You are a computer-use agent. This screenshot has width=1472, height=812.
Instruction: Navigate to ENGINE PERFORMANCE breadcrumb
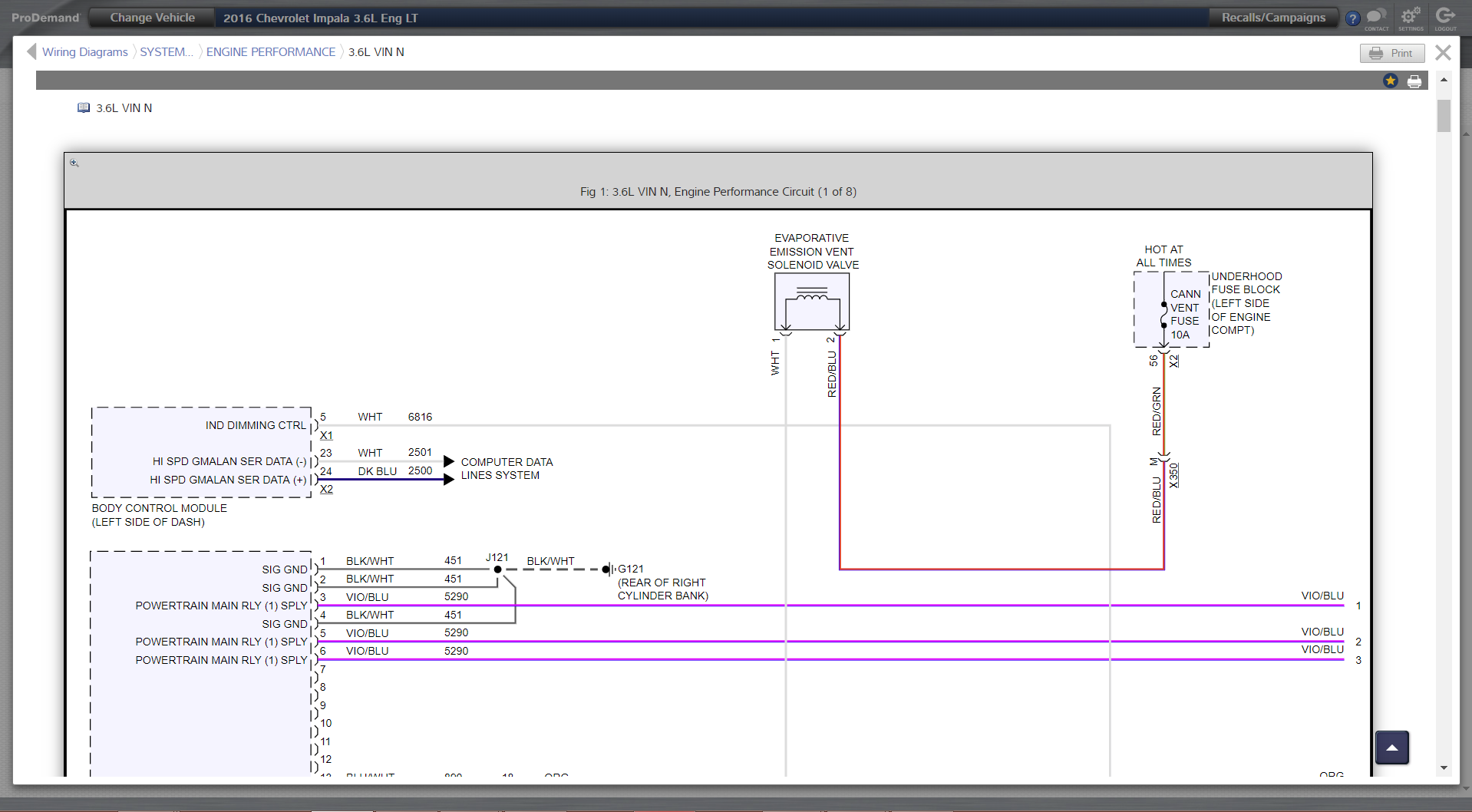tap(270, 52)
